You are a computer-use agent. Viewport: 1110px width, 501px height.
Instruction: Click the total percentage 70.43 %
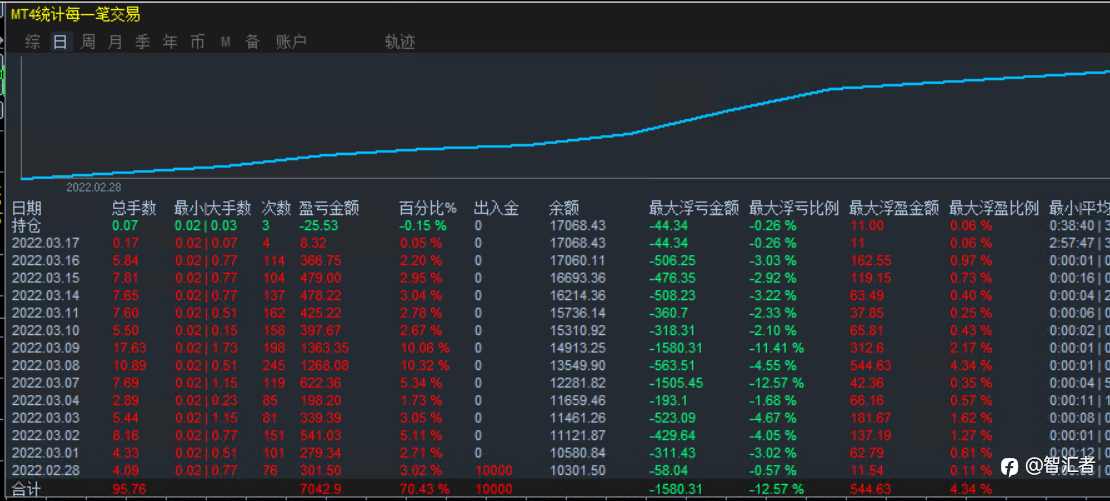(424, 488)
